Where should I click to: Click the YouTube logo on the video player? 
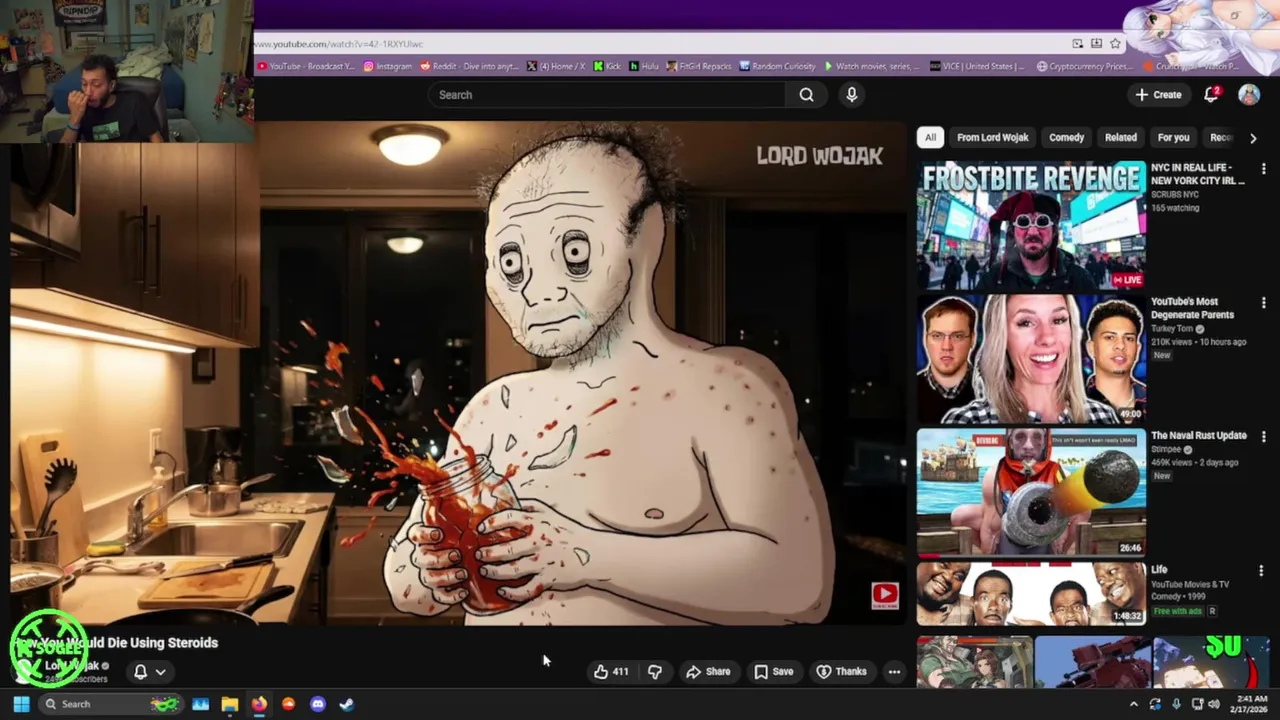[x=885, y=596]
